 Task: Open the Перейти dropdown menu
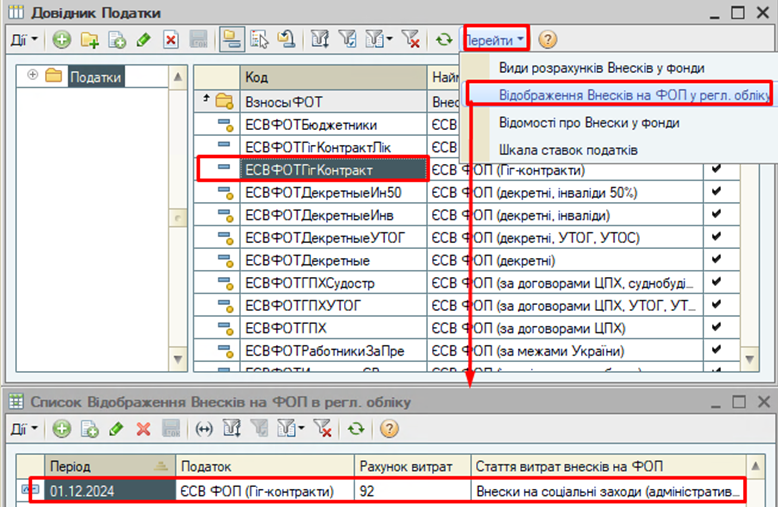[x=495, y=41]
